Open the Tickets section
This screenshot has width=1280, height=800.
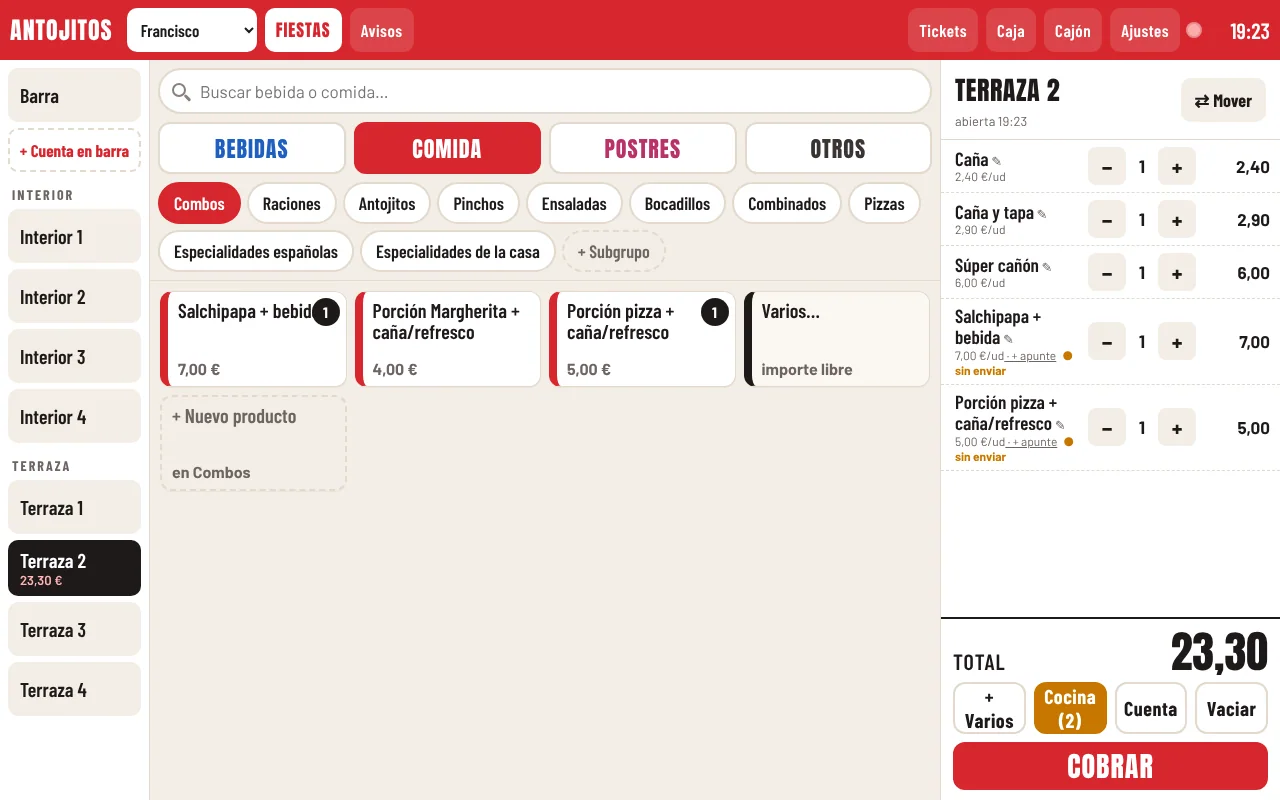point(943,30)
